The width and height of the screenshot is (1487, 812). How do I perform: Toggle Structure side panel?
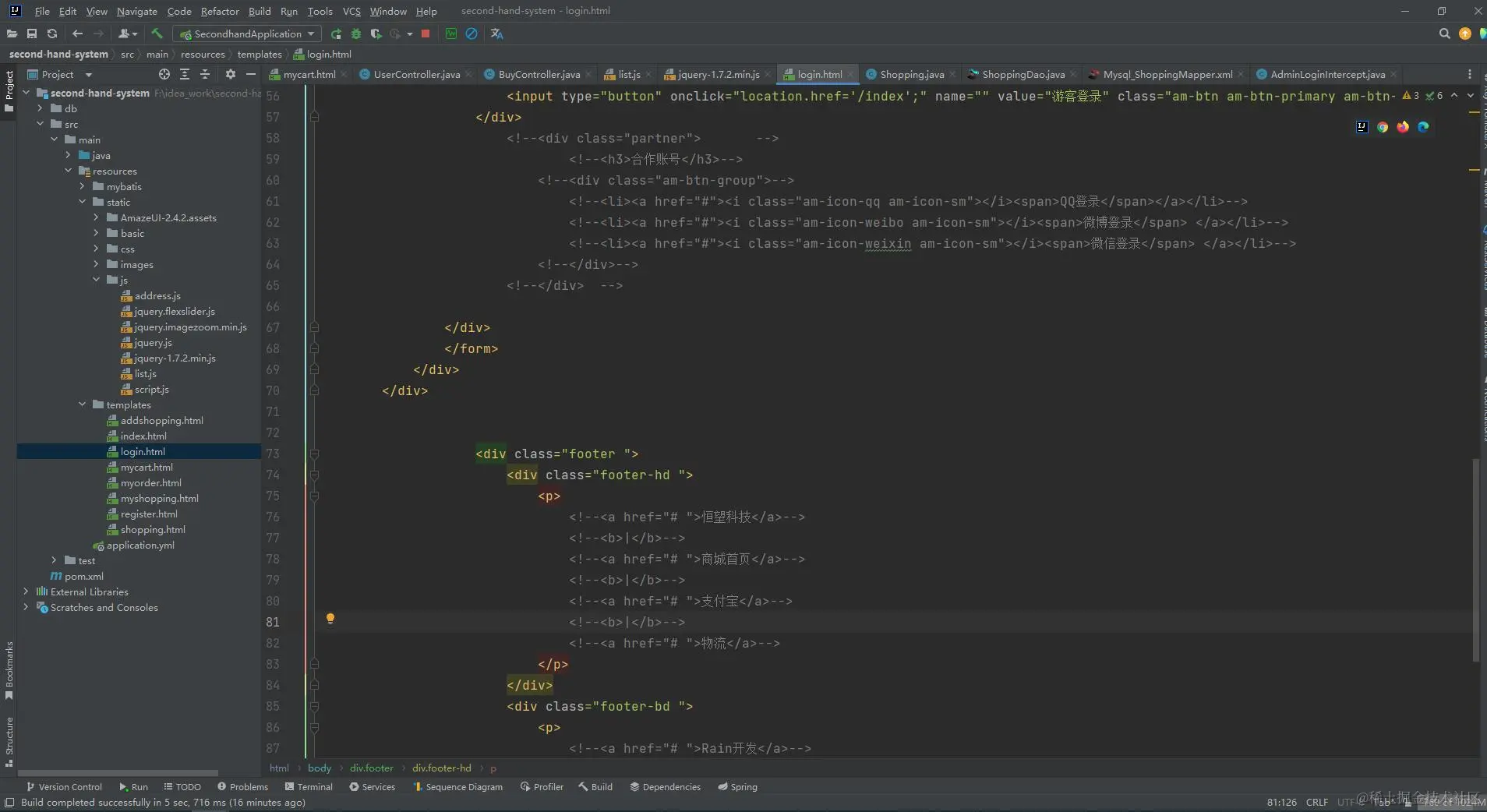tap(9, 741)
